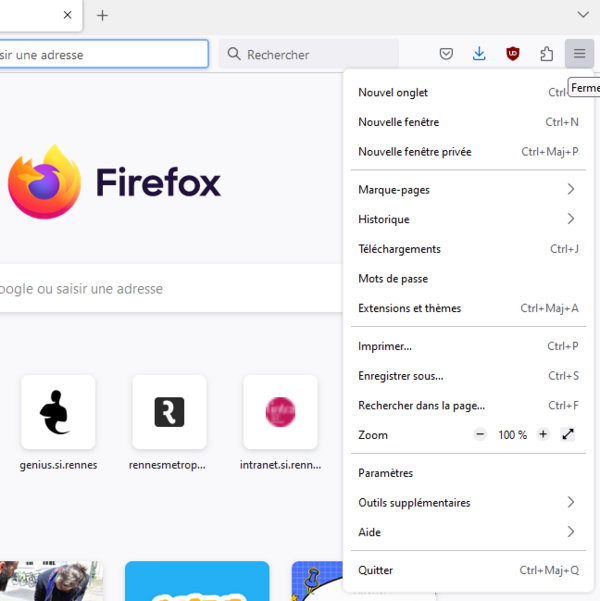The image size is (600, 601).
Task: Open a new tab with plus icon
Action: coord(102,15)
